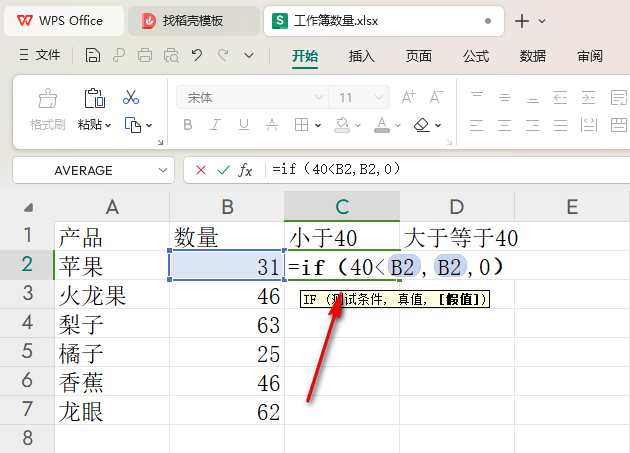Switch to WPS Office home tab

[x=64, y=21]
